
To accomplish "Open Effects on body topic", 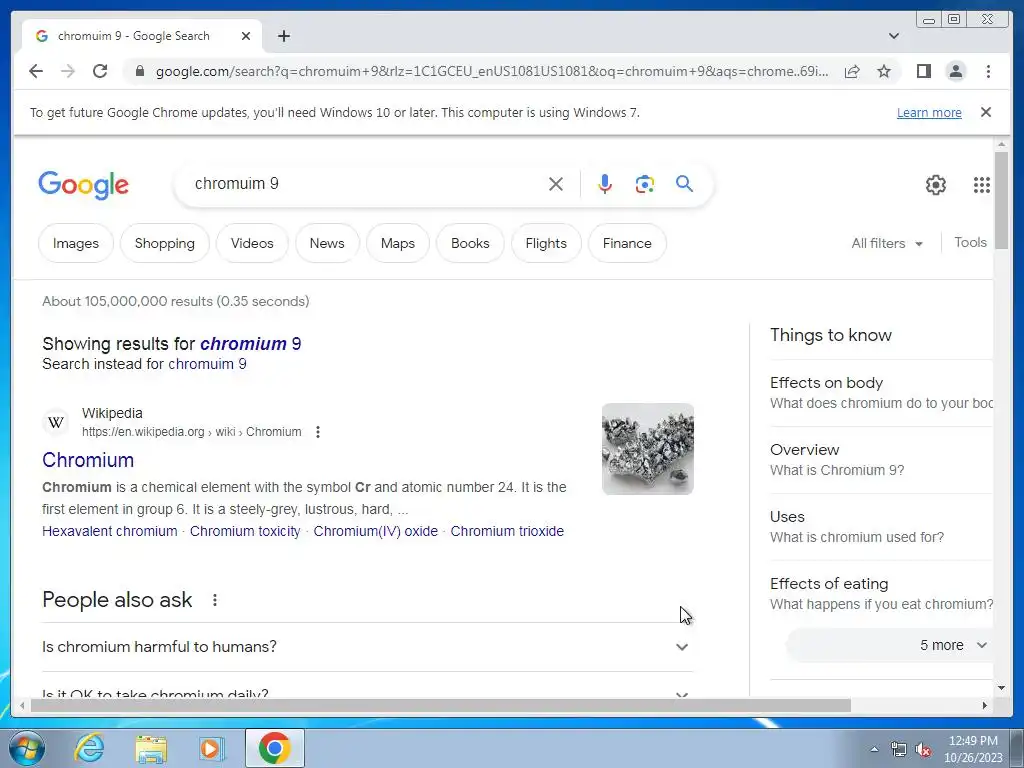I will coord(881,392).
